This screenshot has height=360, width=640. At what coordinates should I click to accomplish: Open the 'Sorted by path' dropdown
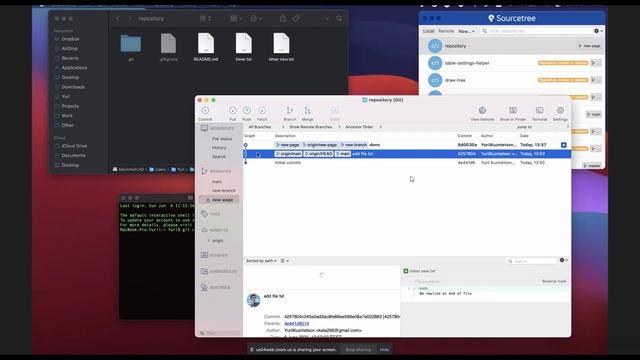(x=261, y=261)
